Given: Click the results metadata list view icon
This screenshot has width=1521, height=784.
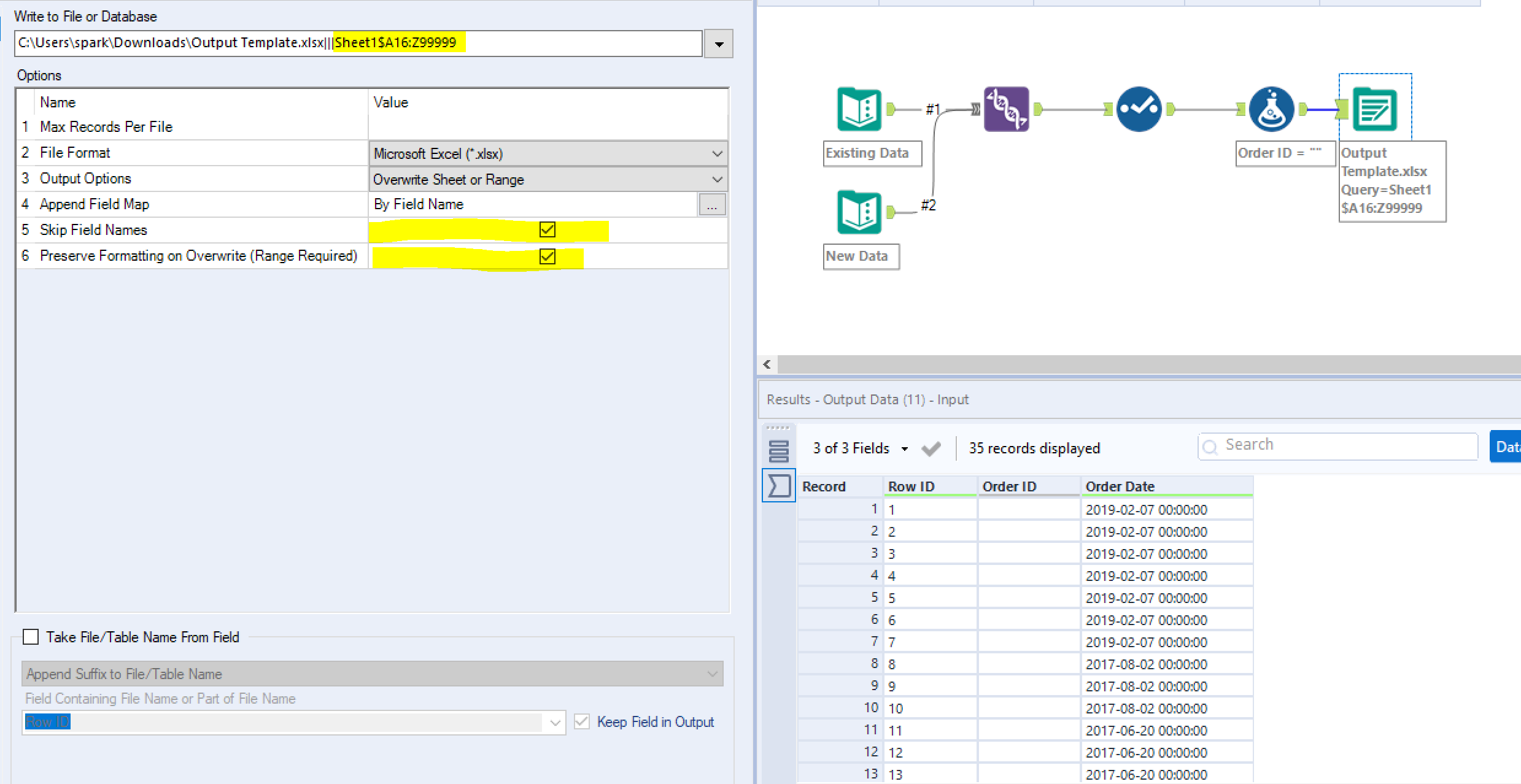Looking at the screenshot, I should point(778,452).
